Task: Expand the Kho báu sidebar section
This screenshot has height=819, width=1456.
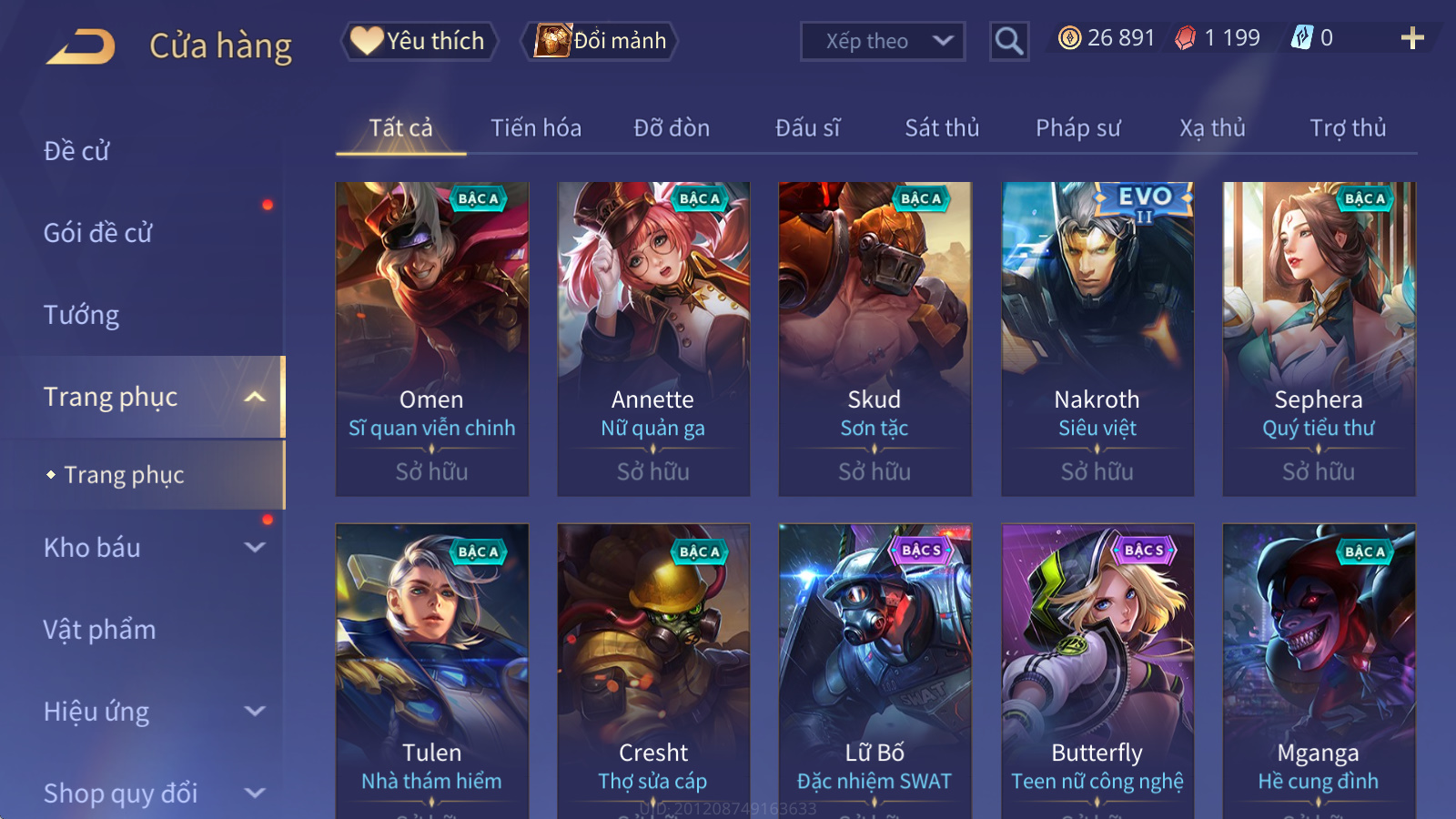Action: click(256, 548)
